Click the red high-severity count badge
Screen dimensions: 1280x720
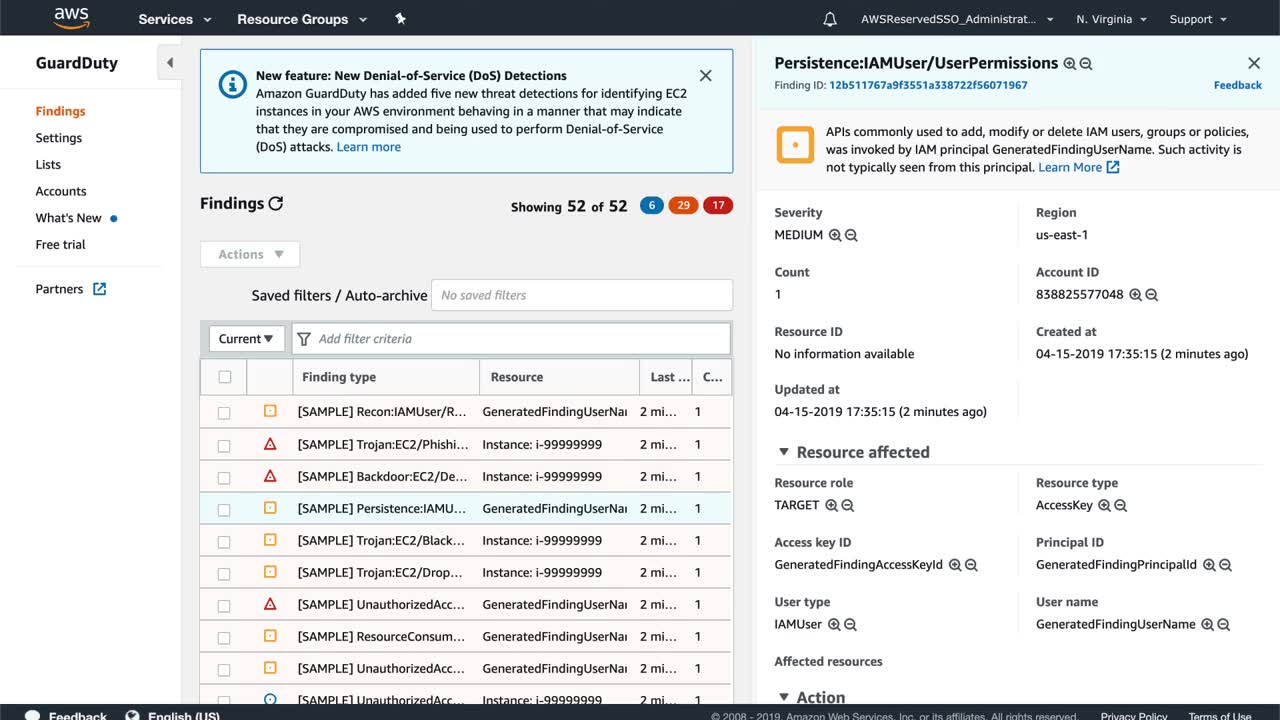(717, 205)
